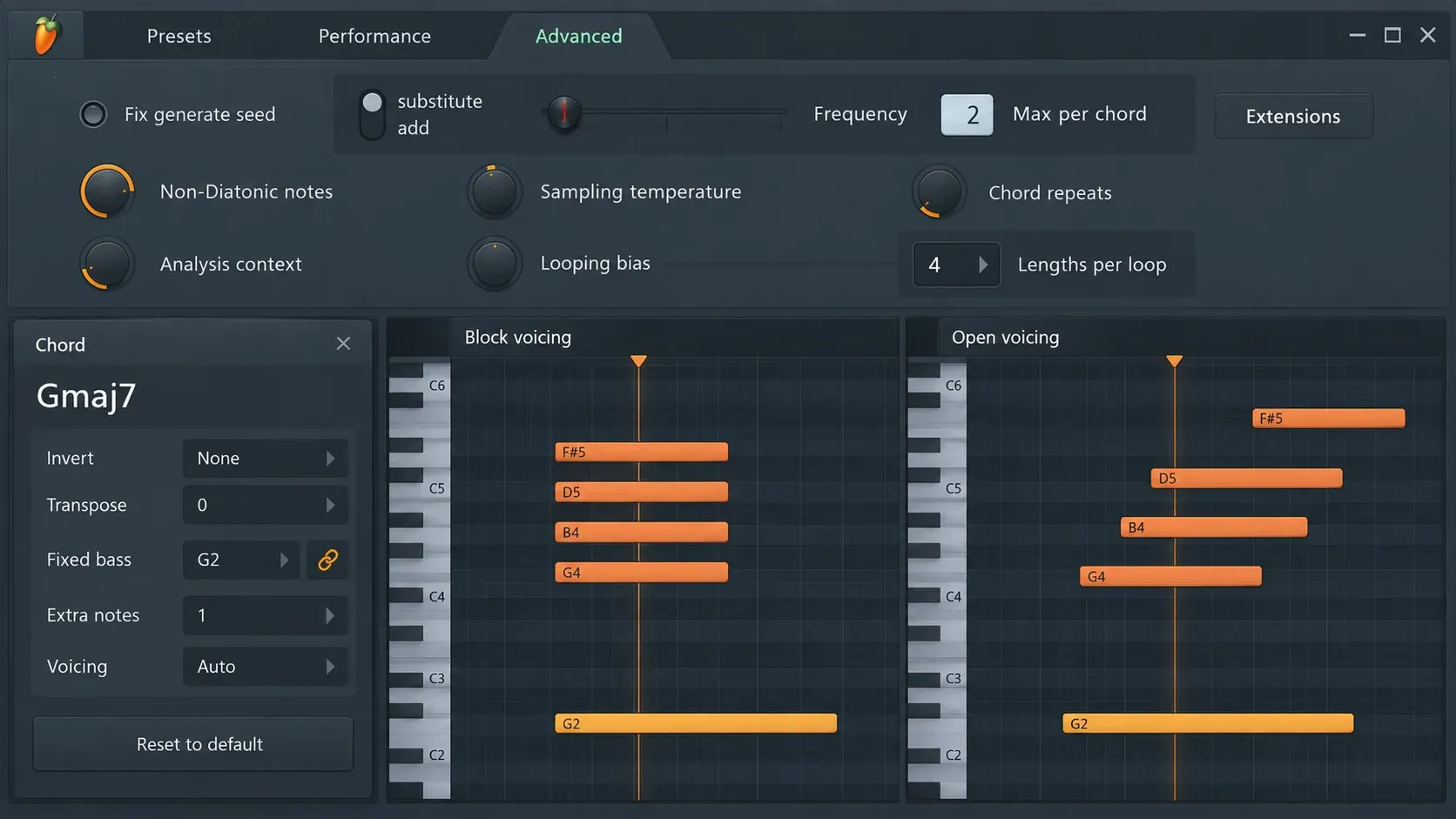Open the Fixed bass dropdown showing G2
This screenshot has width=1456, height=819.
241,560
